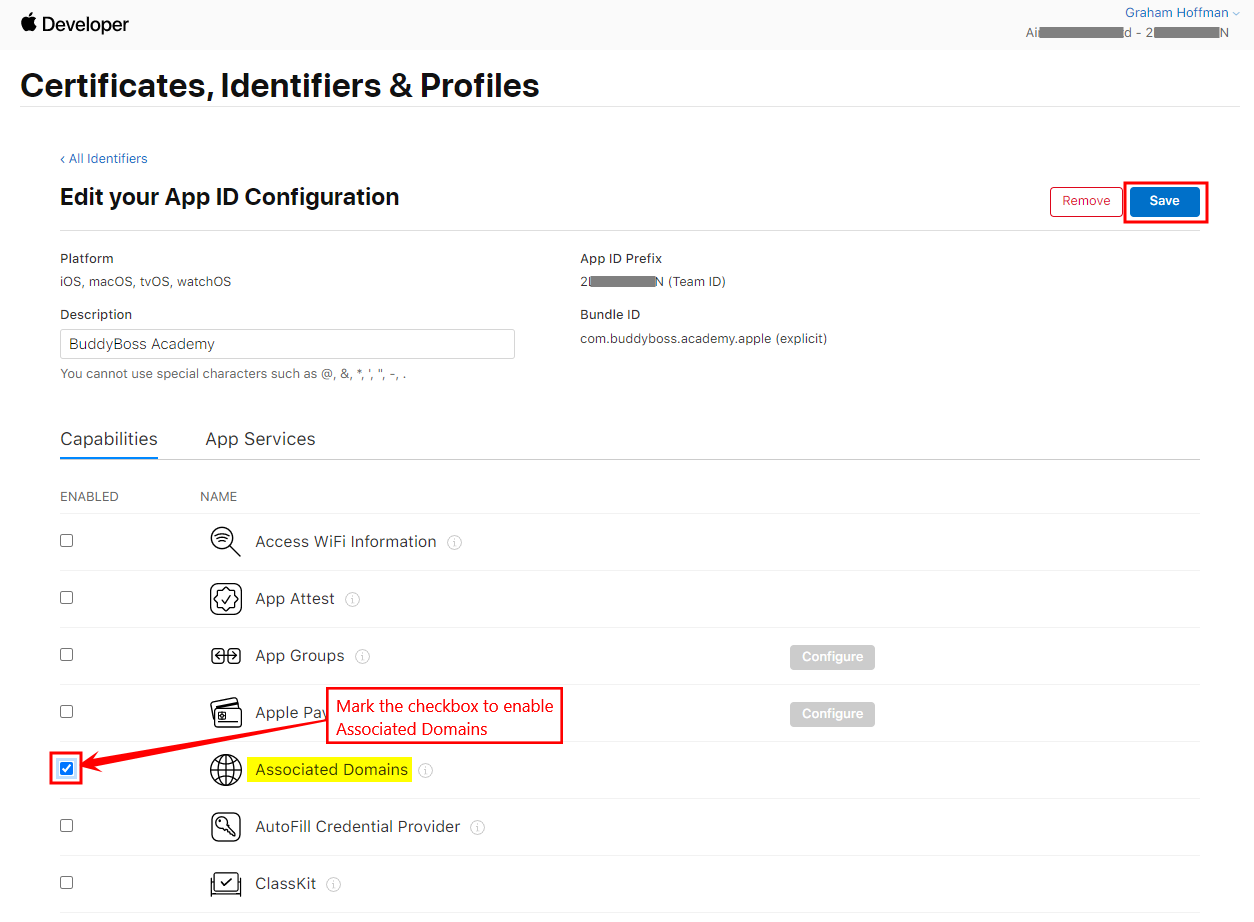Viewport: 1254px width, 922px height.
Task: Enable Access WiFi Information checkbox
Action: 66,540
